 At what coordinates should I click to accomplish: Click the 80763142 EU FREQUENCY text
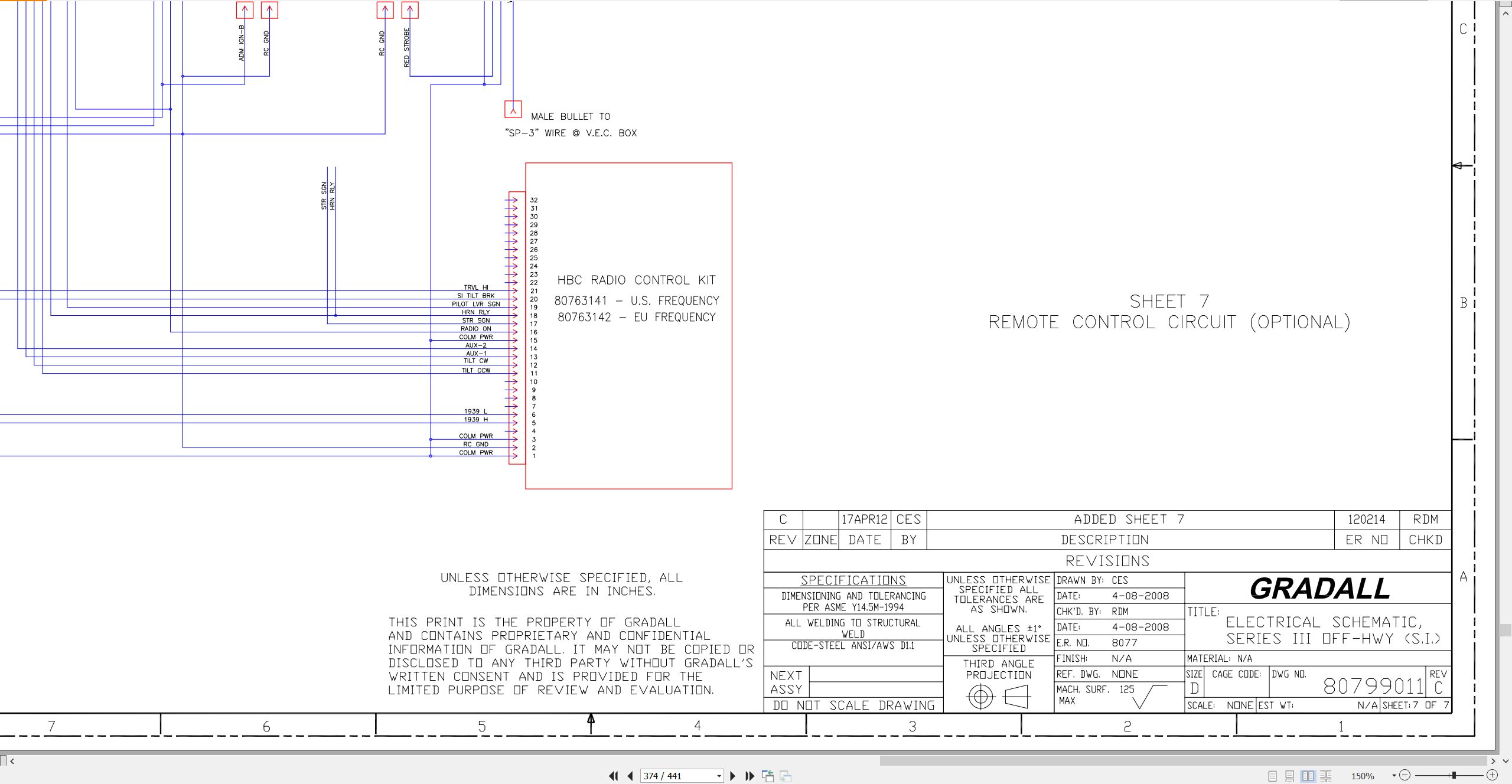636,318
